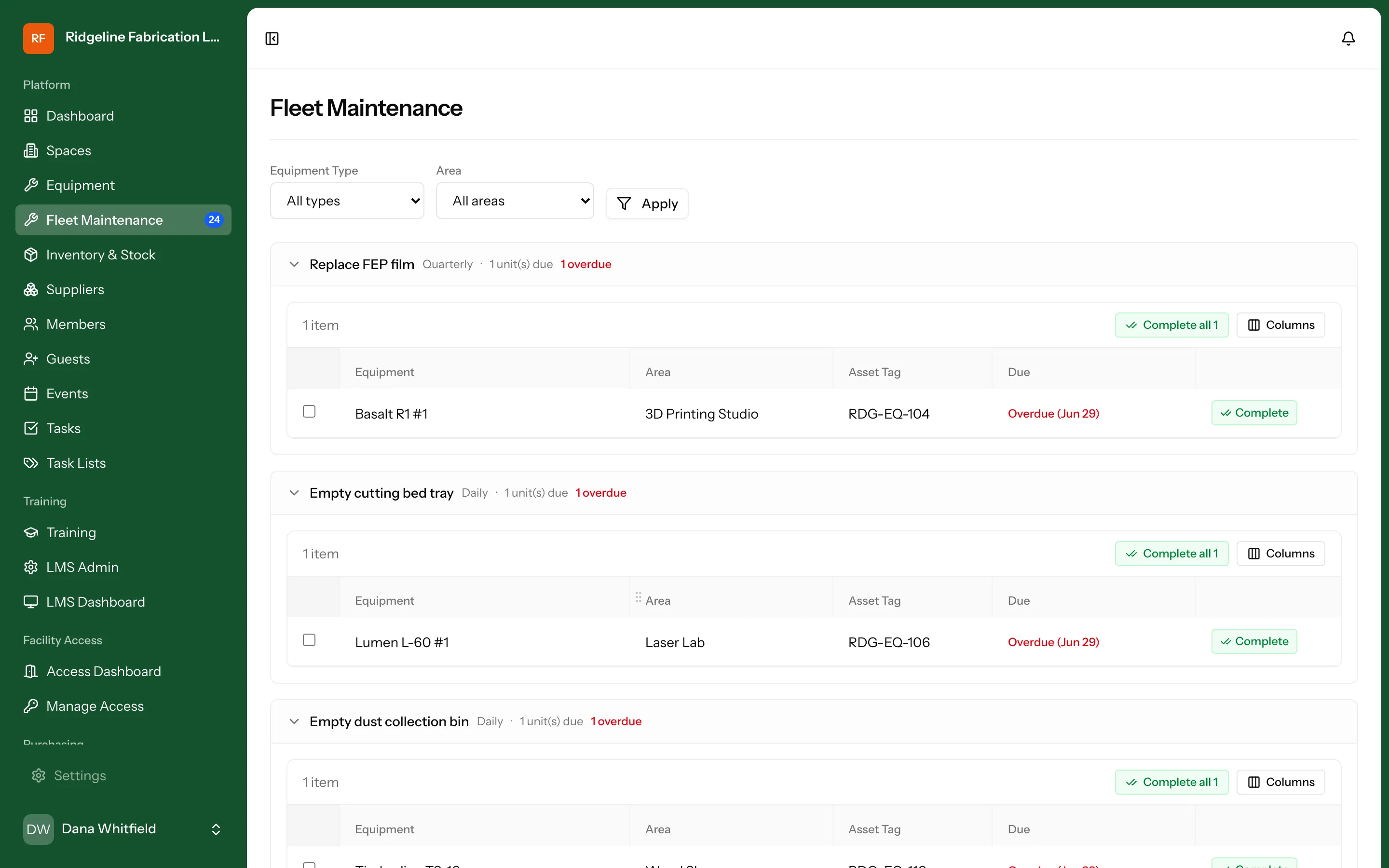Toggle the sidebar collapse icon
The image size is (1389, 868).
272,39
